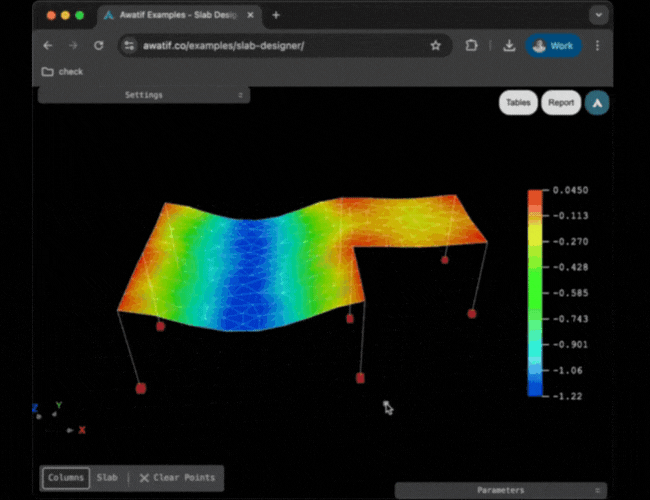Click the -0.585 legend value
Image resolution: width=650 pixels, height=500 pixels.
(x=570, y=293)
